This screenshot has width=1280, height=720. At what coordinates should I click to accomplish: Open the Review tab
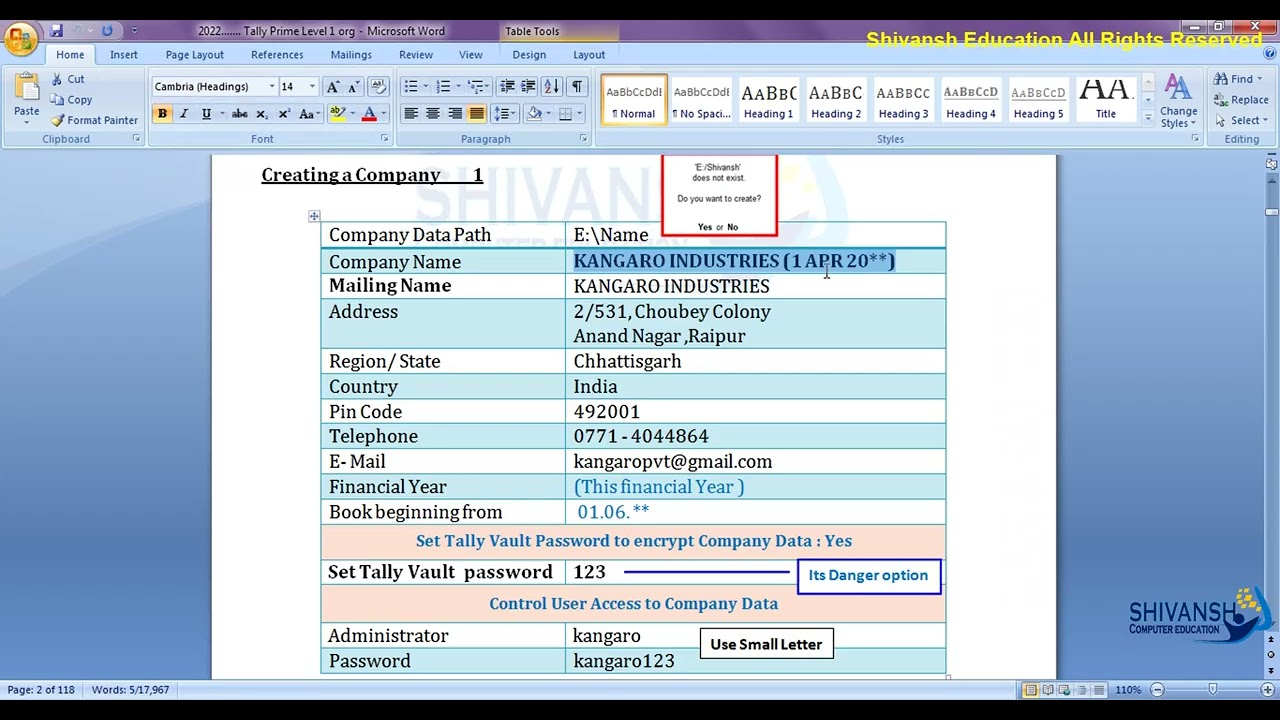[x=416, y=55]
